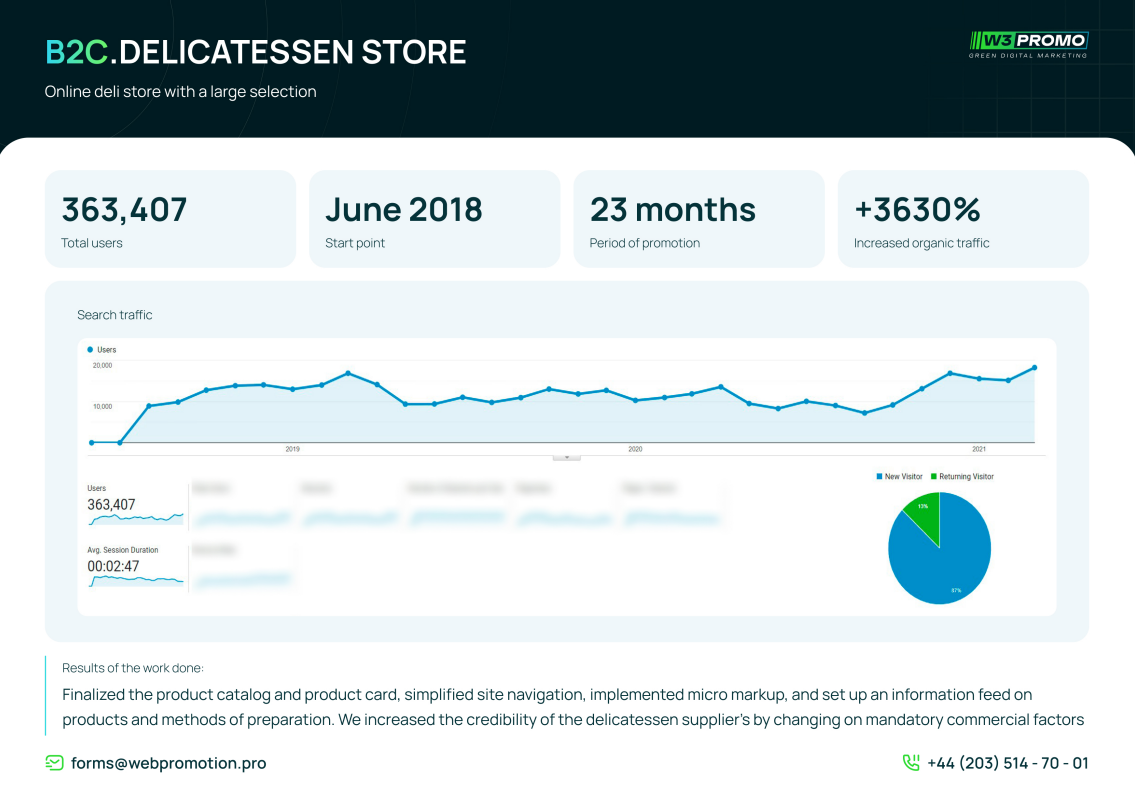Select the 2019 label on chart axis

292,450
